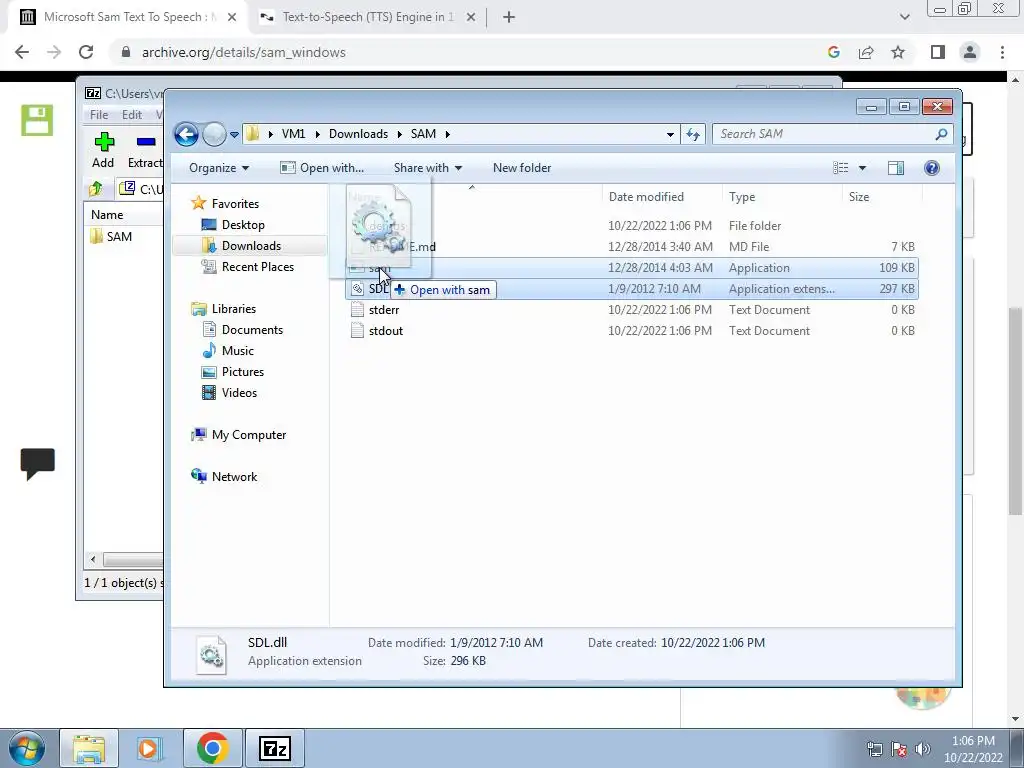The image size is (1024, 768).
Task: Open the Chrome three-dot menu
Action: pyautogui.click(x=1002, y=52)
